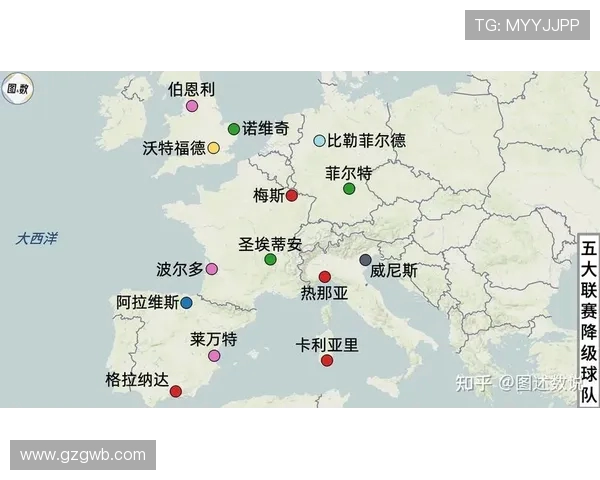The width and height of the screenshot is (600, 480).
Task: Click the 伯恩利 label
Action: point(191,89)
